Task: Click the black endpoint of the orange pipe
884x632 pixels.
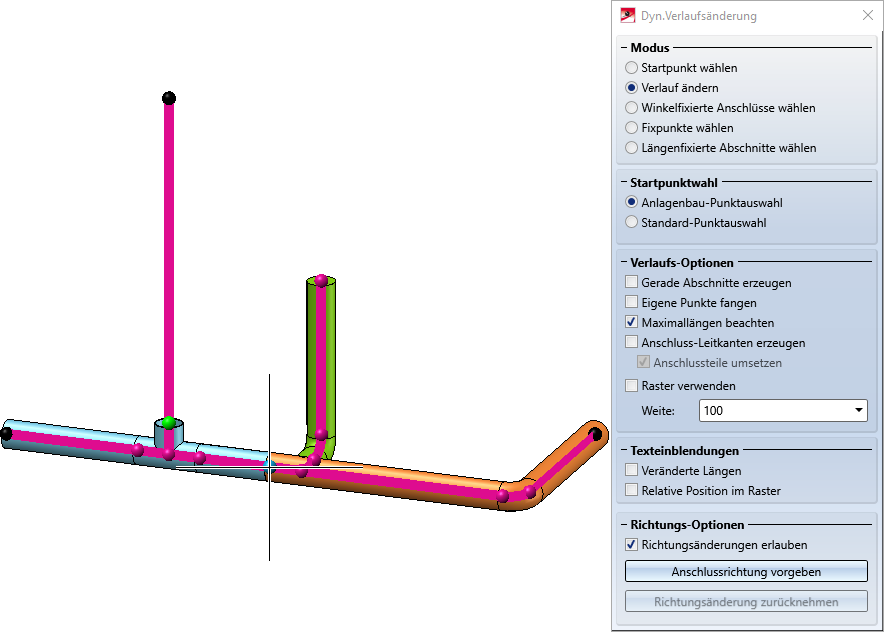Action: point(595,434)
